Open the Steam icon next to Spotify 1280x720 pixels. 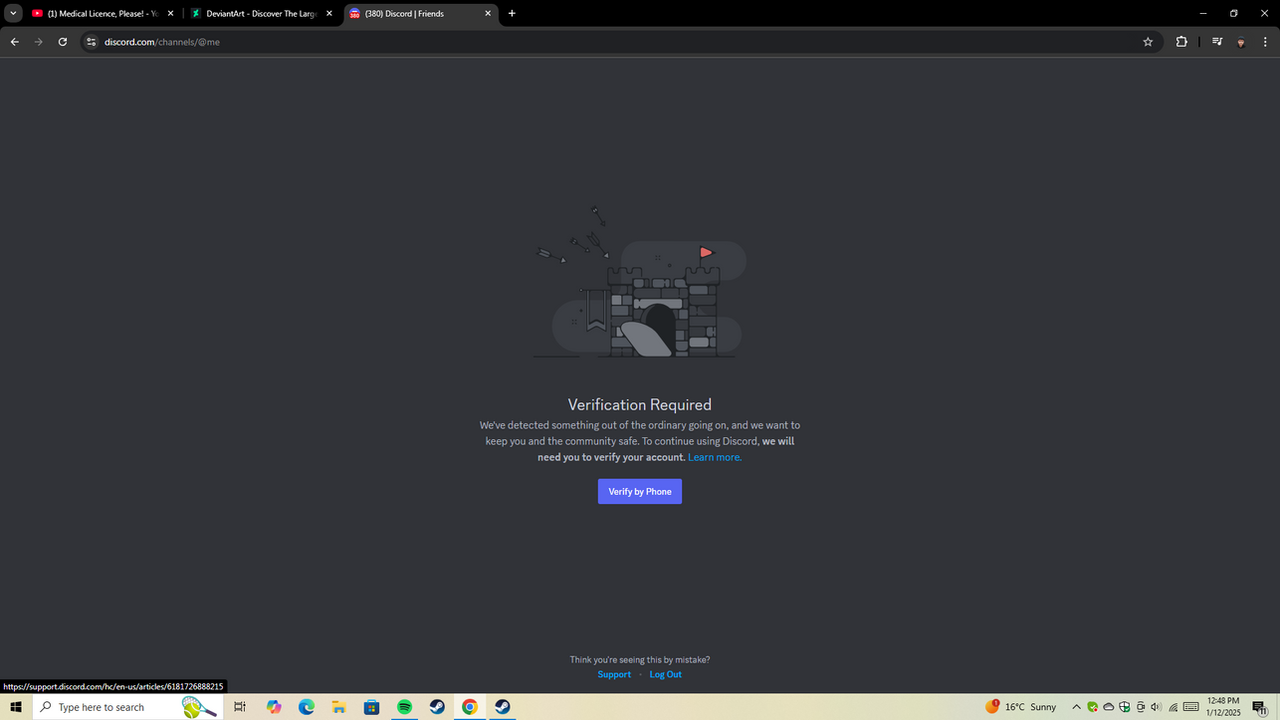[437, 707]
